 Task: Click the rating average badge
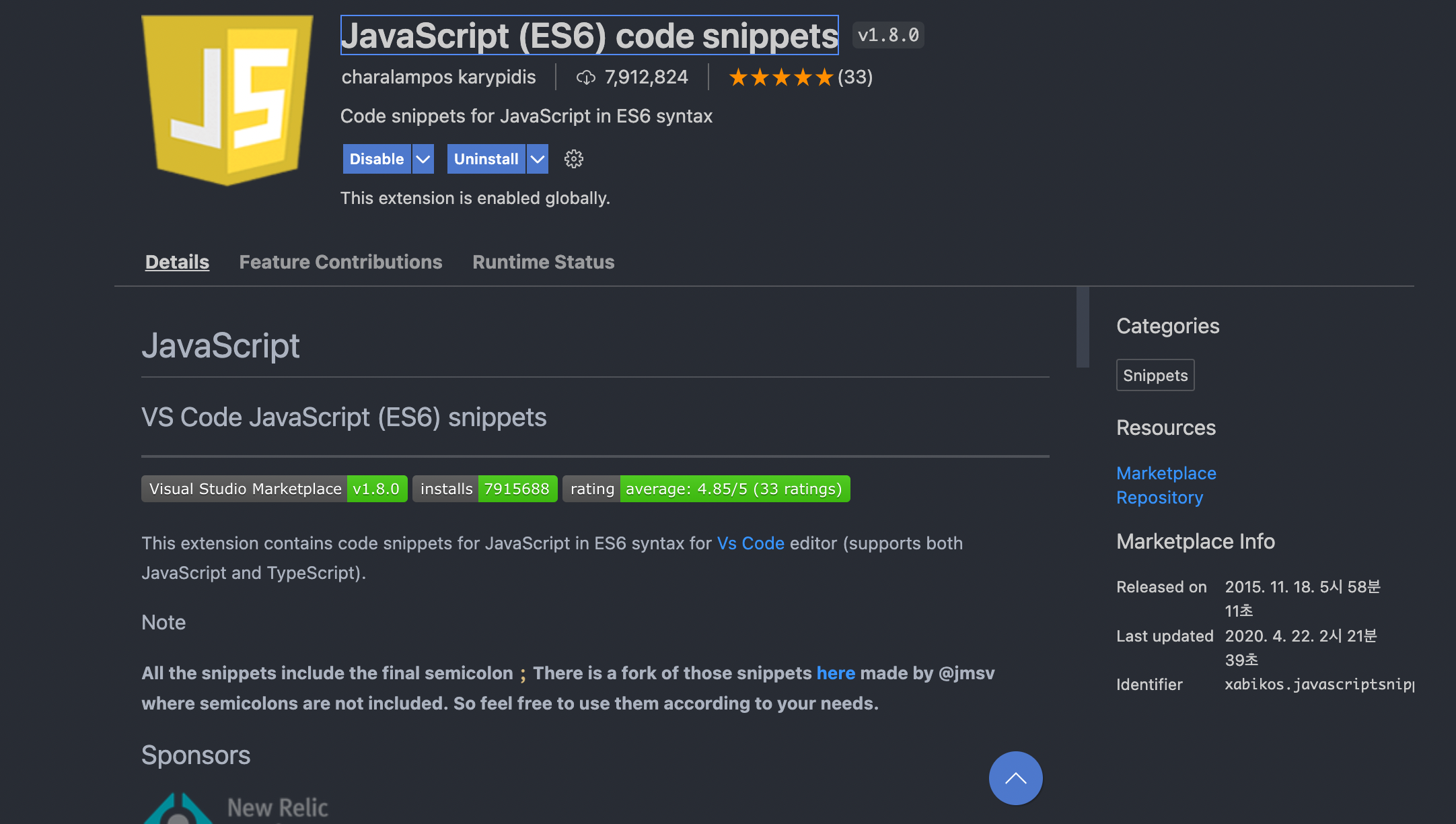(706, 489)
